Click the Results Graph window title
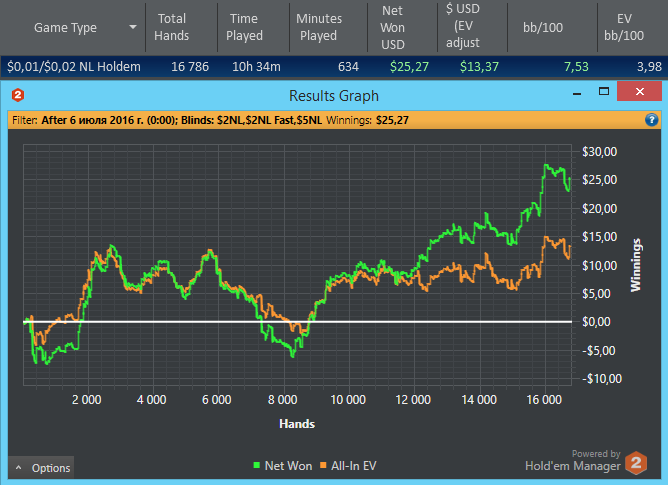Image resolution: width=668 pixels, height=485 pixels. point(334,95)
